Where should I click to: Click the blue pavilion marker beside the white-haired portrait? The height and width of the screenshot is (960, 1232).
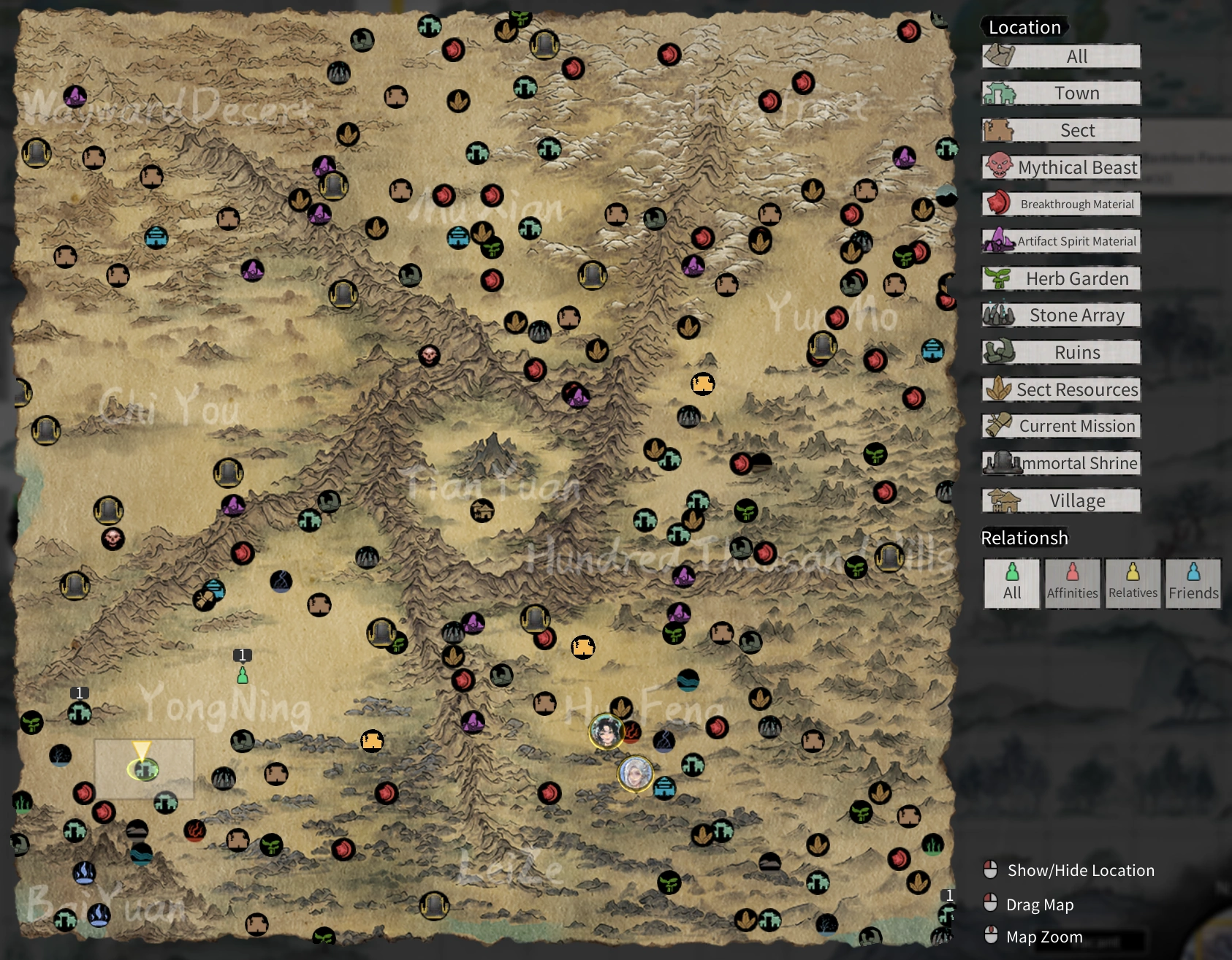pyautogui.click(x=664, y=788)
